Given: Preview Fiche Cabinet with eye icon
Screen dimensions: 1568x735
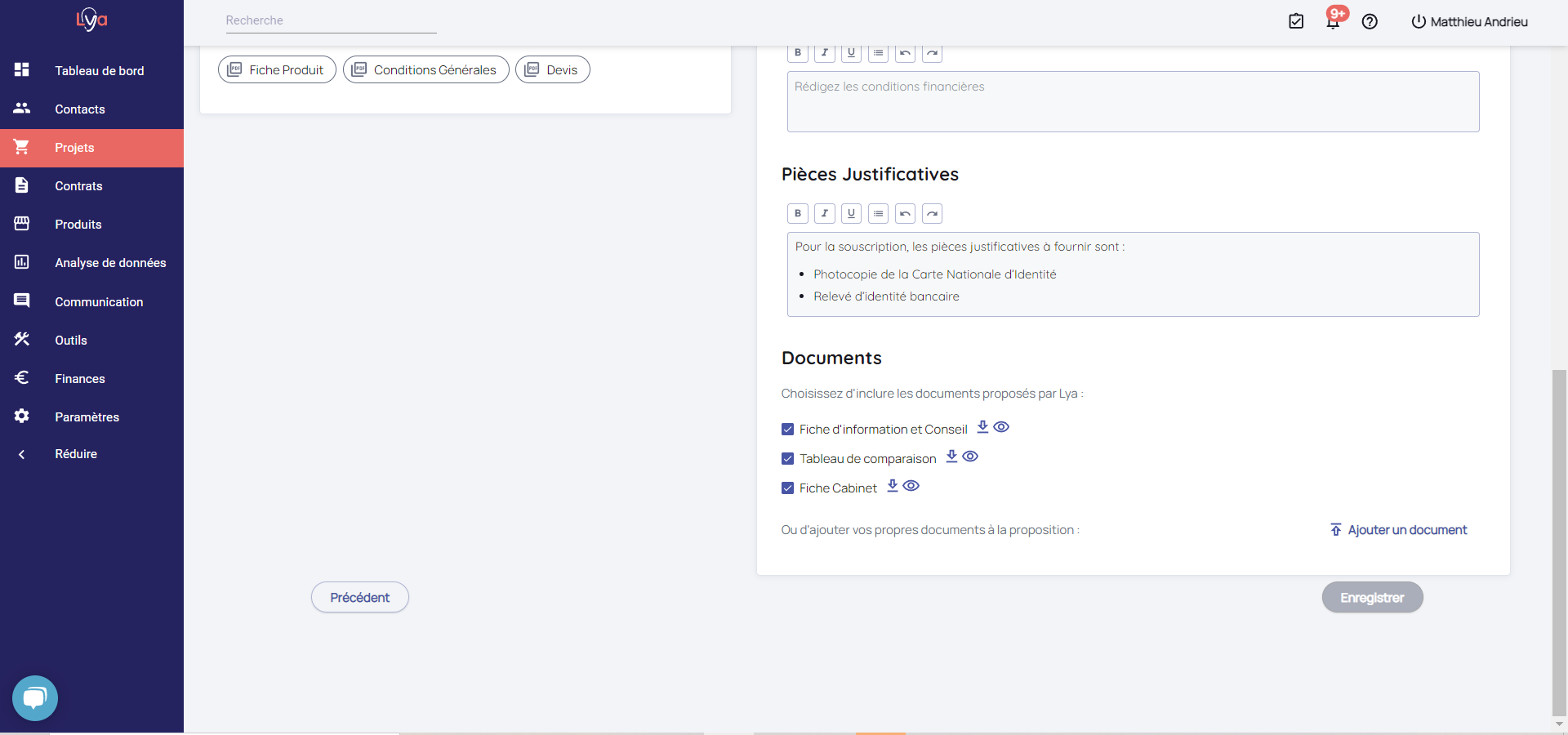Looking at the screenshot, I should point(911,486).
